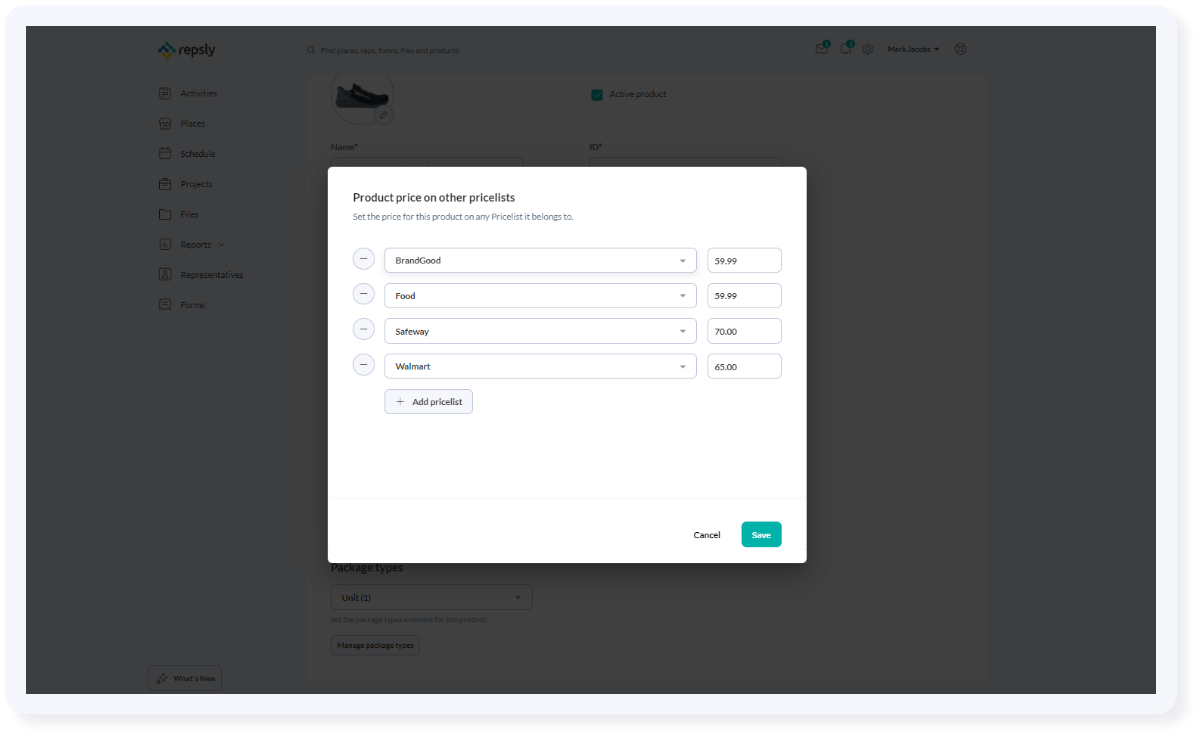Remove the Safeway pricelist row
1202x739 pixels.
pos(364,328)
